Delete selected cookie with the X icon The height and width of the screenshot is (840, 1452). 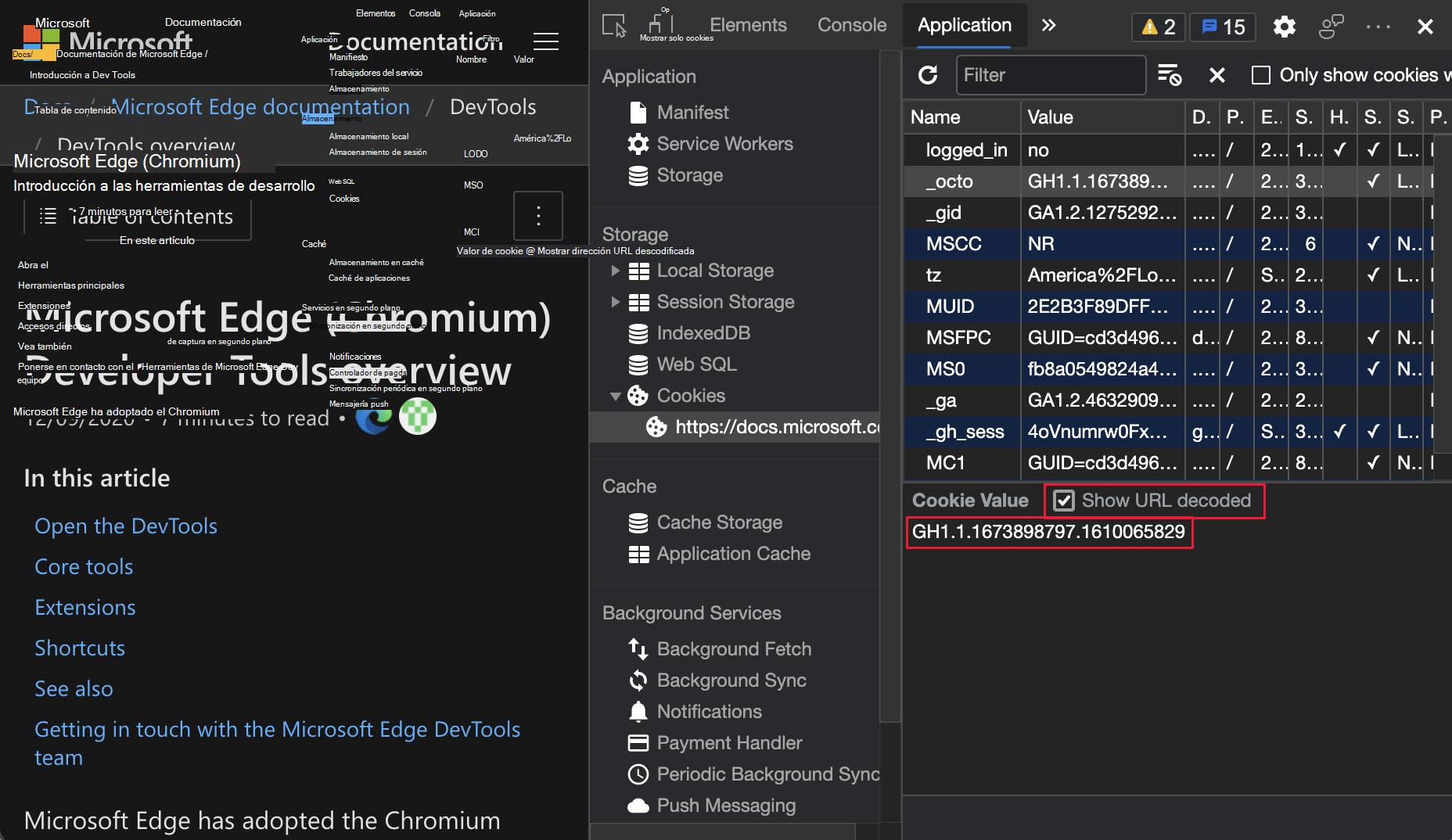coord(1217,75)
